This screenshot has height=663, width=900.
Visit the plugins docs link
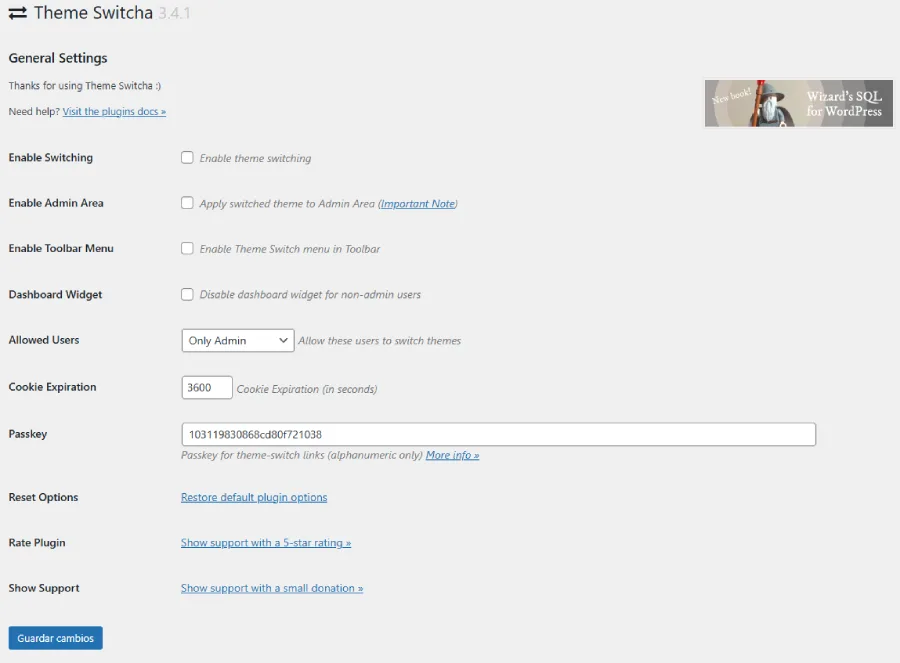pos(114,112)
